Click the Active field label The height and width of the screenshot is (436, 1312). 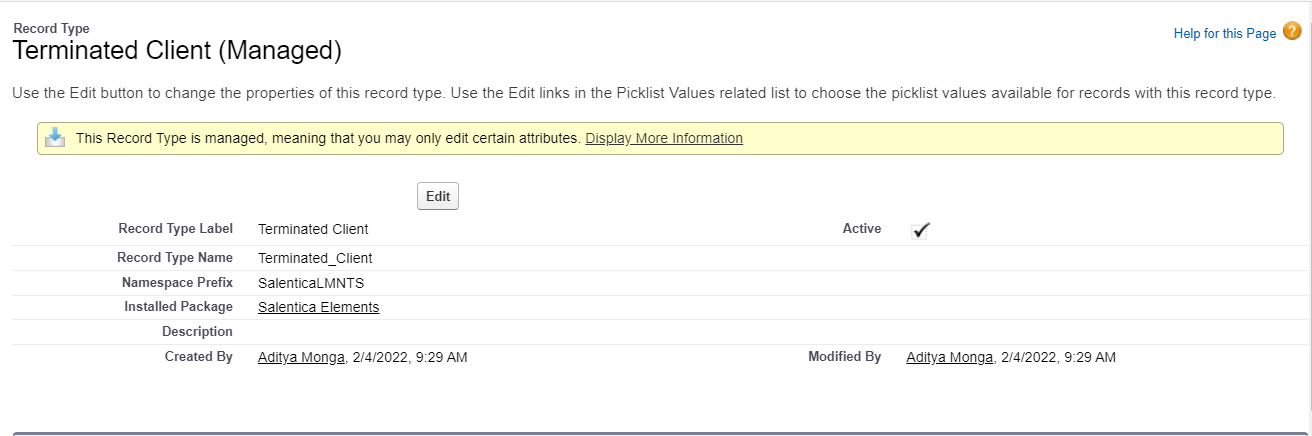click(862, 229)
